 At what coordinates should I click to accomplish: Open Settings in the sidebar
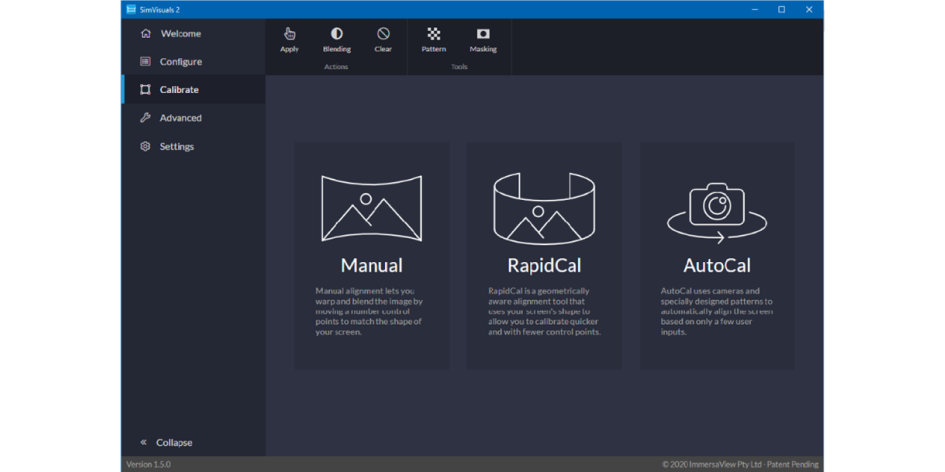[193, 146]
